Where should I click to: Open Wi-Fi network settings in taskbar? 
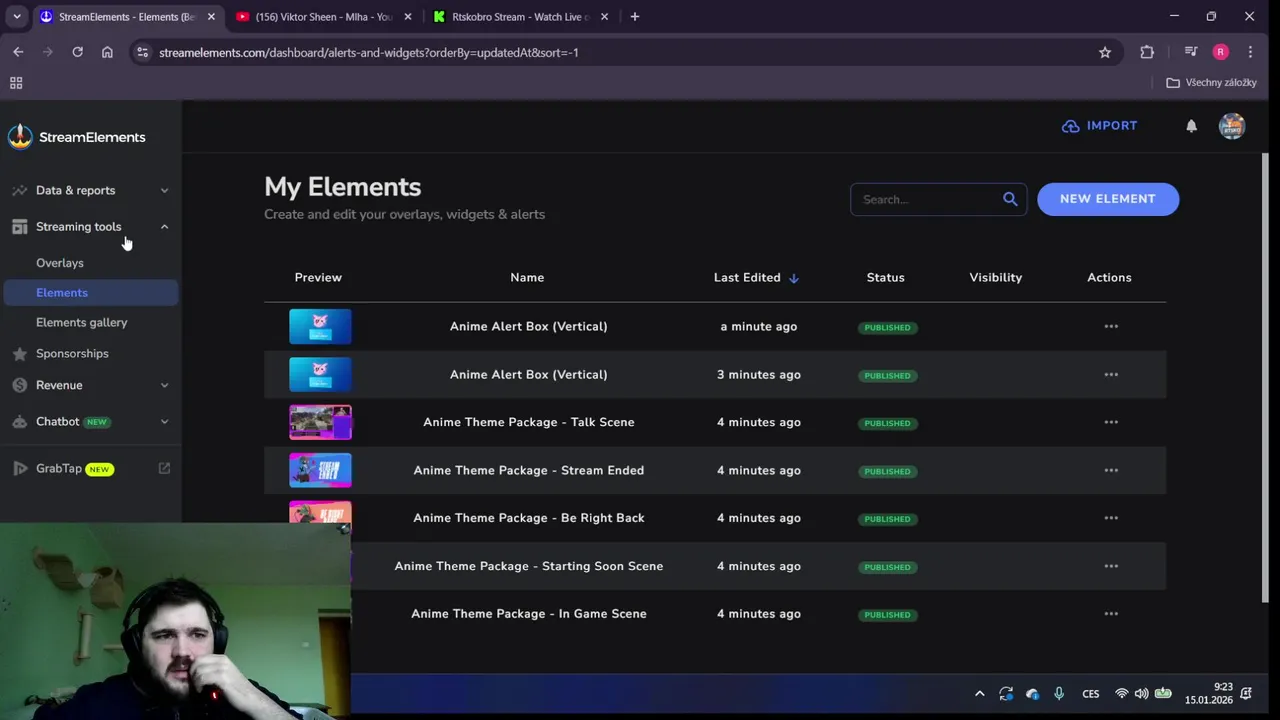pyautogui.click(x=1122, y=694)
